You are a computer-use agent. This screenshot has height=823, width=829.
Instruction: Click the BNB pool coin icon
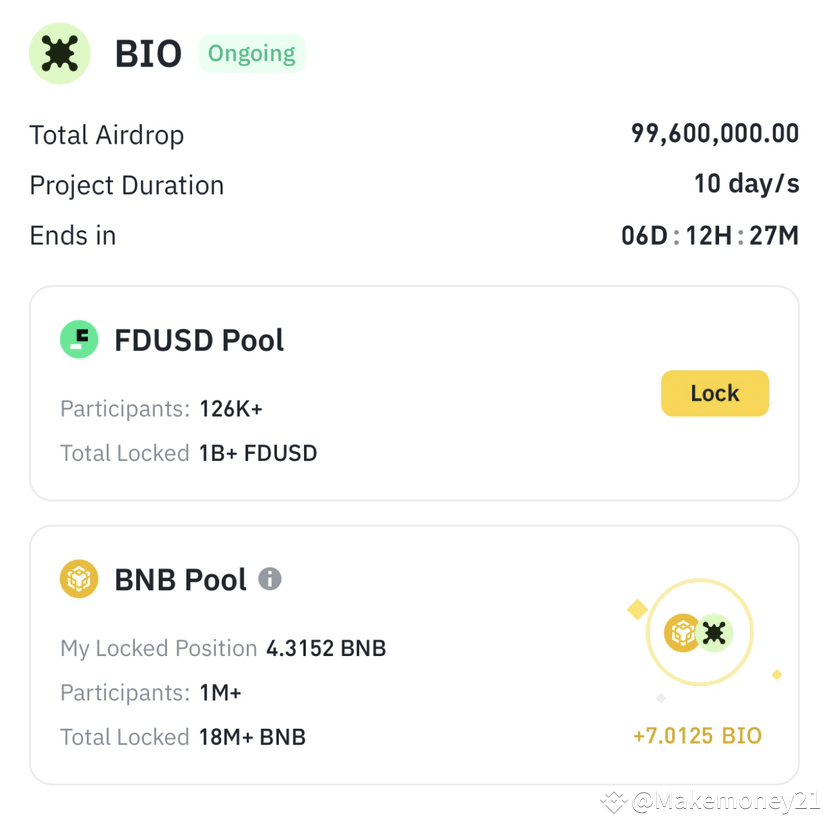[79, 579]
